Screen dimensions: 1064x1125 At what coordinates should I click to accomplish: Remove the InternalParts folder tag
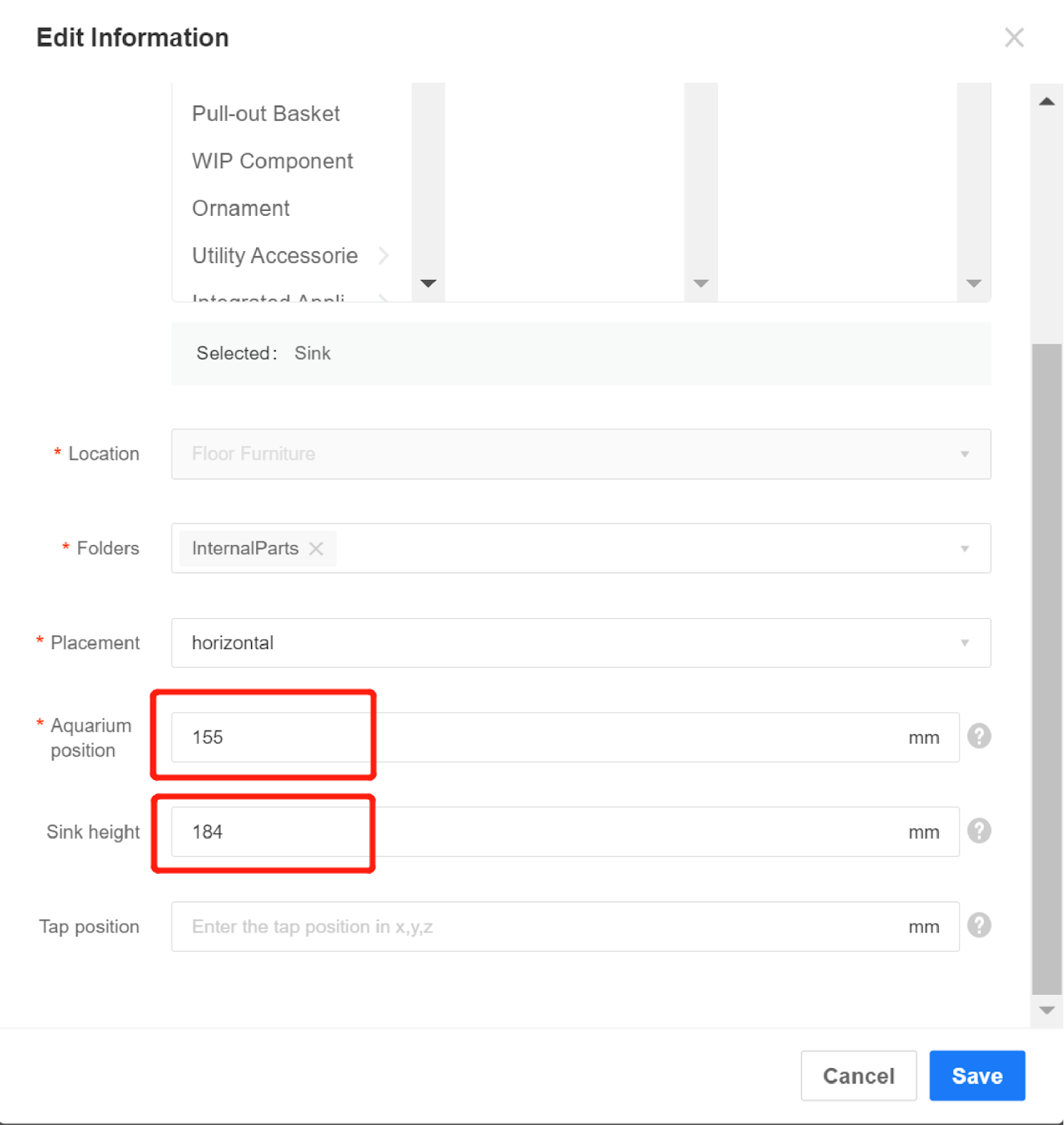point(316,548)
